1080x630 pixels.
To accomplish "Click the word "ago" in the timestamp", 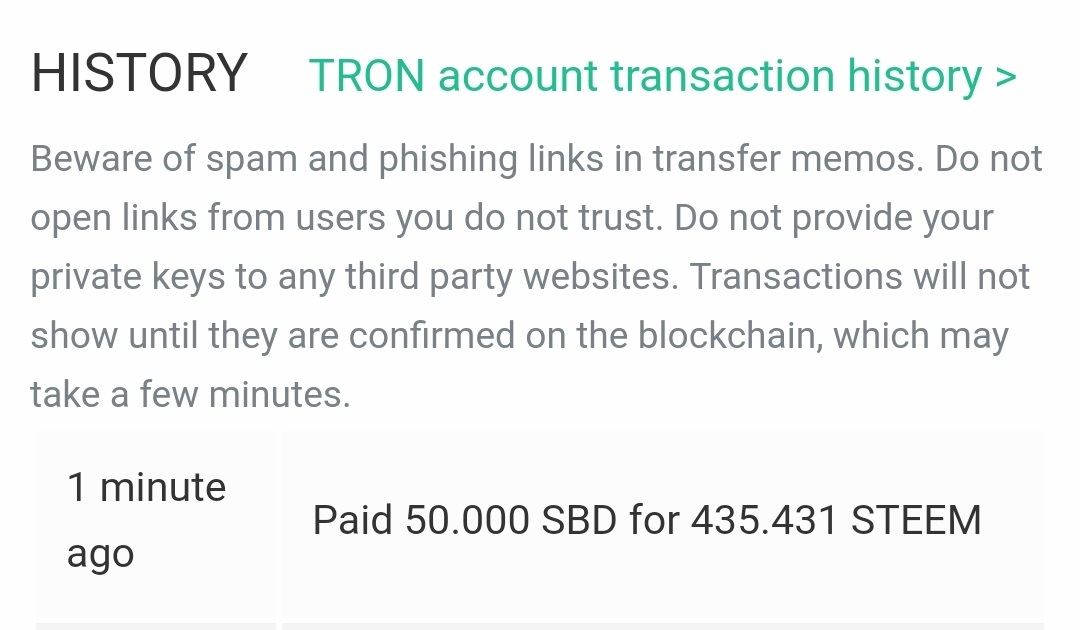I will click(x=100, y=553).
